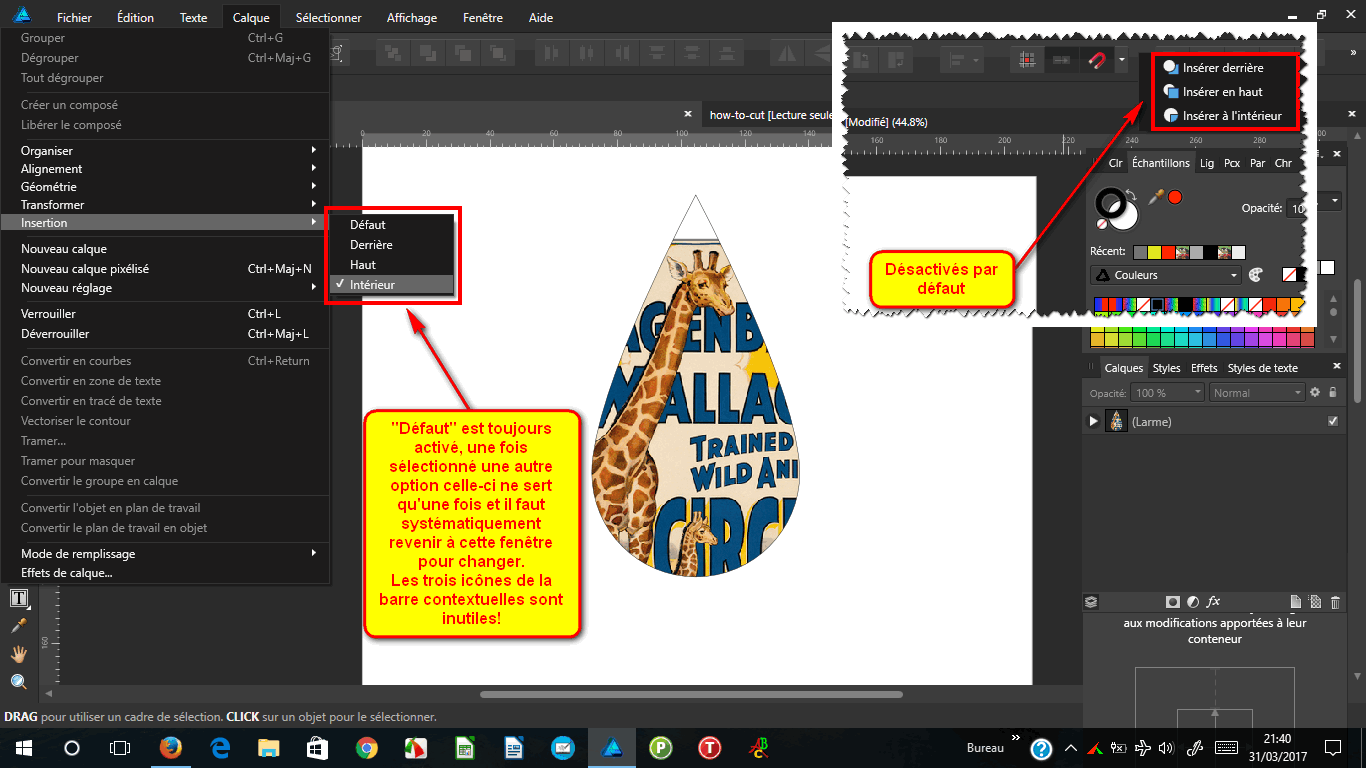This screenshot has width=1366, height=768.
Task: Expand the Alignement submenu
Action: (x=165, y=169)
